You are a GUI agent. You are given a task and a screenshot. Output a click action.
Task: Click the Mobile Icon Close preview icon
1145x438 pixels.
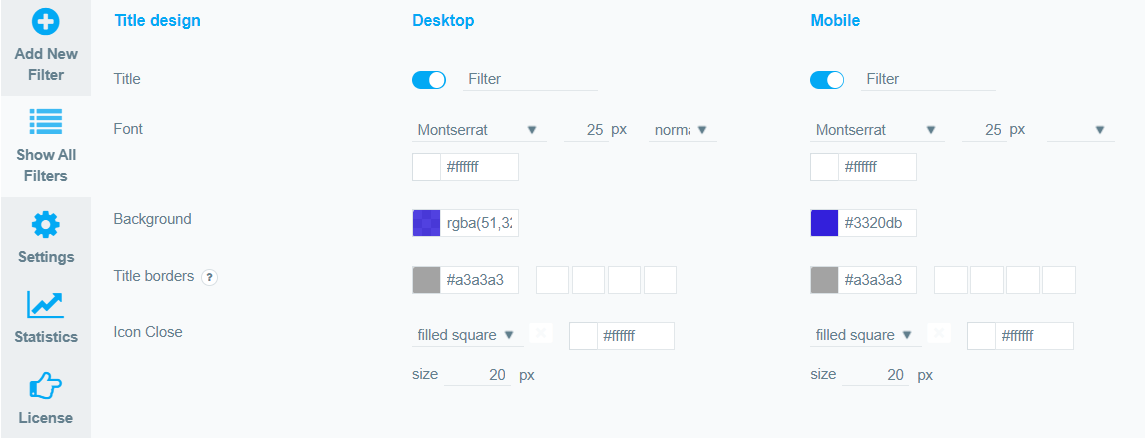click(939, 334)
